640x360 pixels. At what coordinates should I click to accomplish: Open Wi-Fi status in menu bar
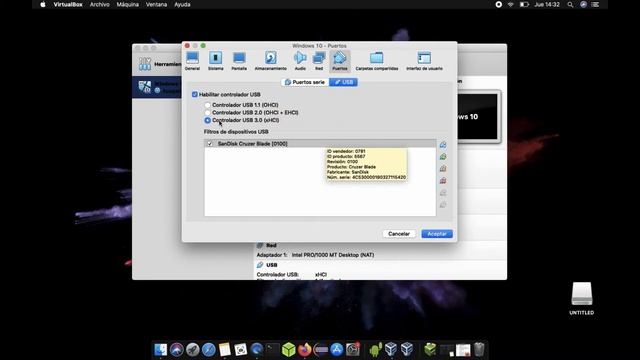pyautogui.click(x=511, y=4)
